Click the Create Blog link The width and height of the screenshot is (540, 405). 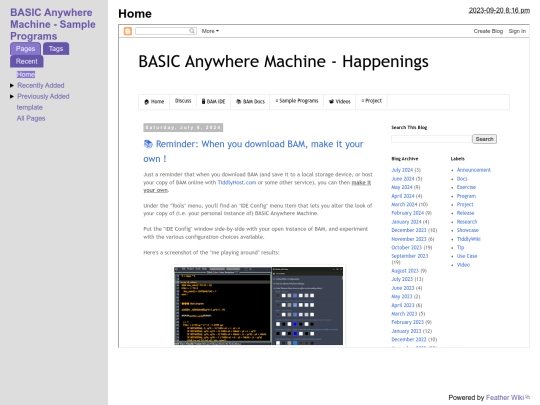coord(488,31)
